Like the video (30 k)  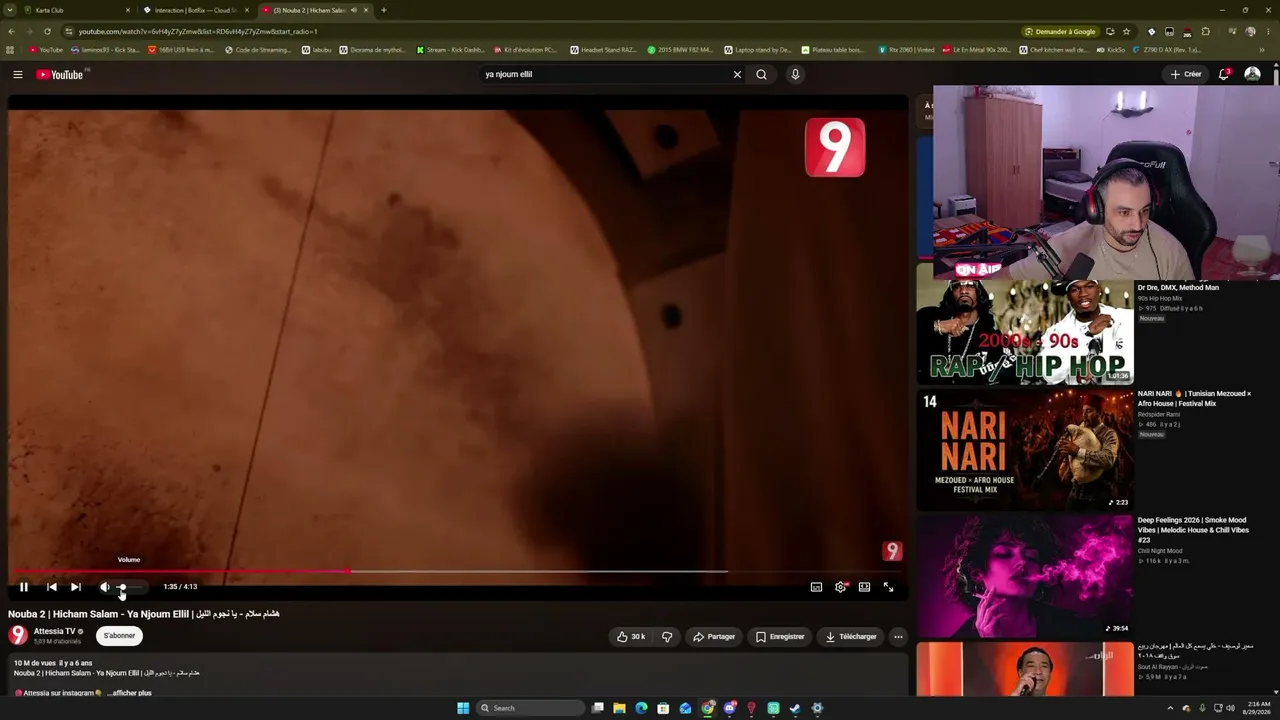(x=631, y=636)
